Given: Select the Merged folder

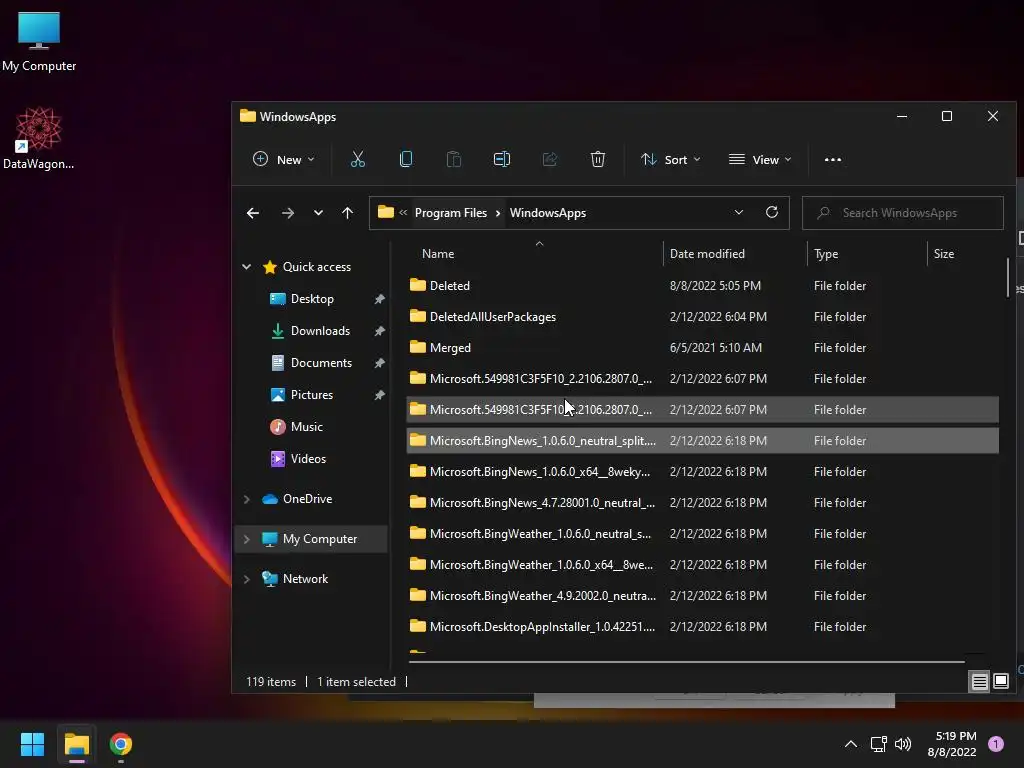Looking at the screenshot, I should coord(702,347).
